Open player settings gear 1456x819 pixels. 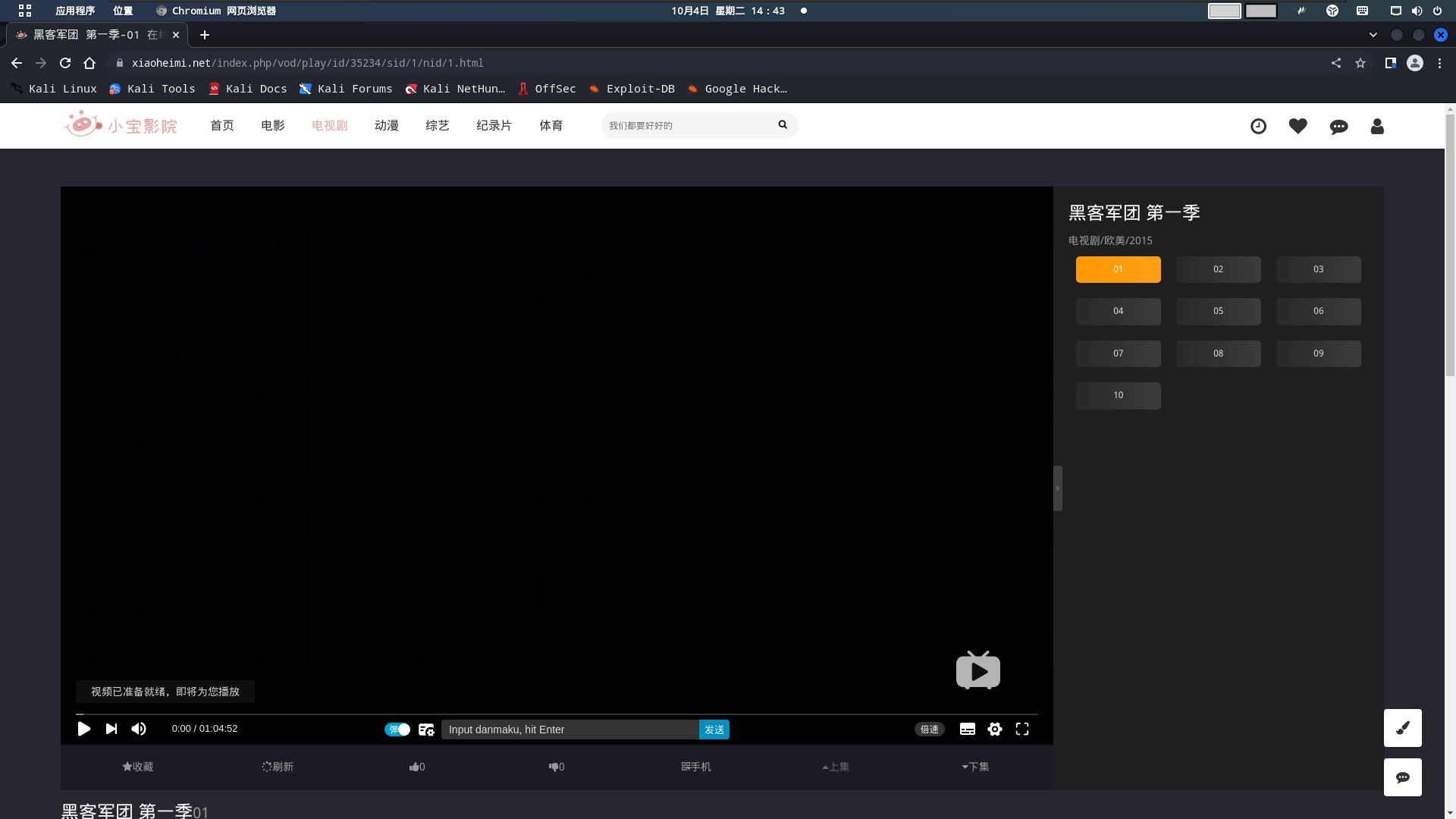(x=995, y=729)
